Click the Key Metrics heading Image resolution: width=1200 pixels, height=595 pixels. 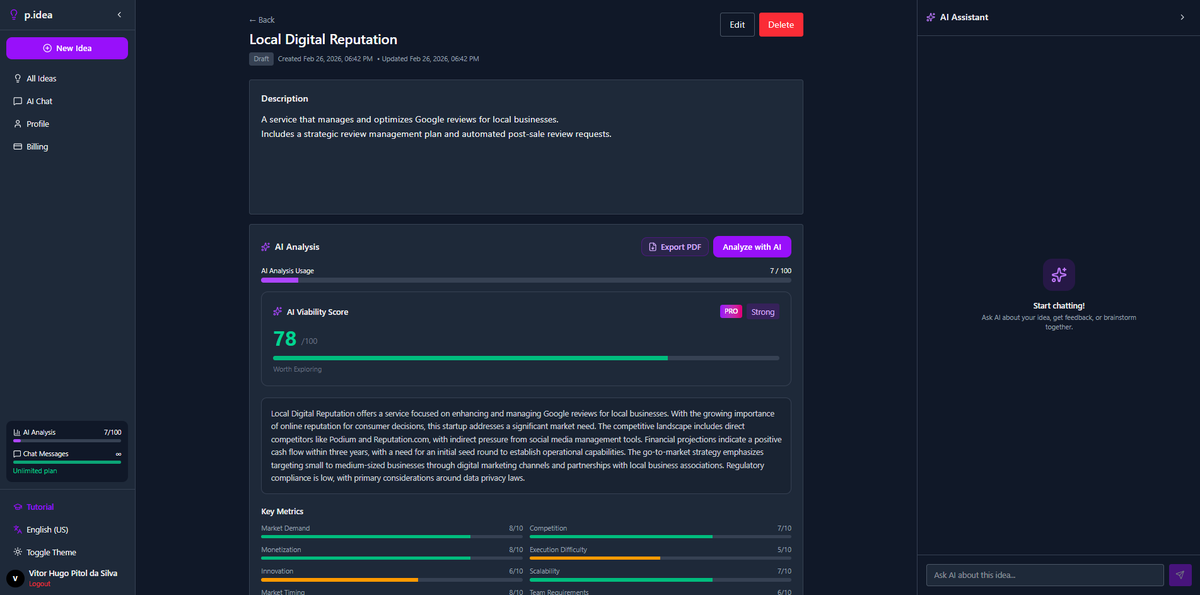tap(284, 511)
